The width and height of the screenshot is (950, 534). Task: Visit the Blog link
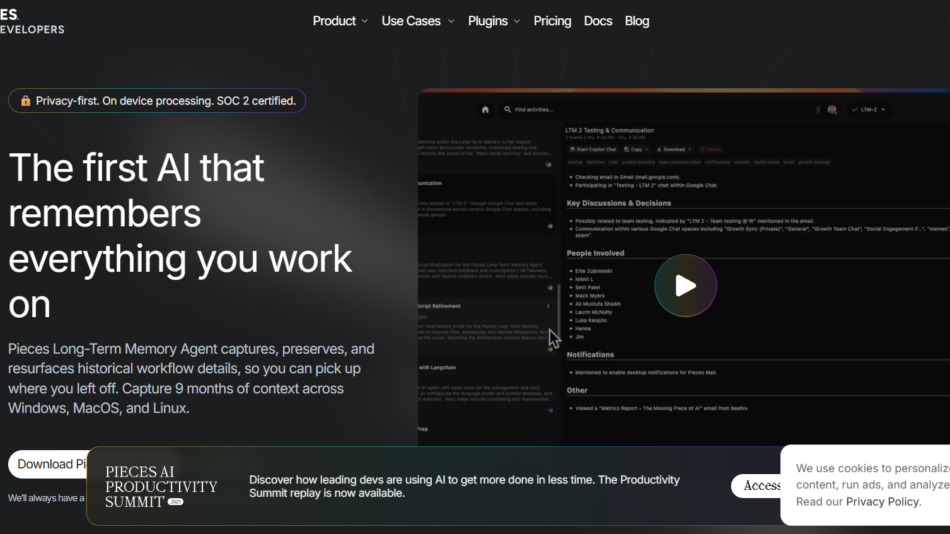(637, 21)
